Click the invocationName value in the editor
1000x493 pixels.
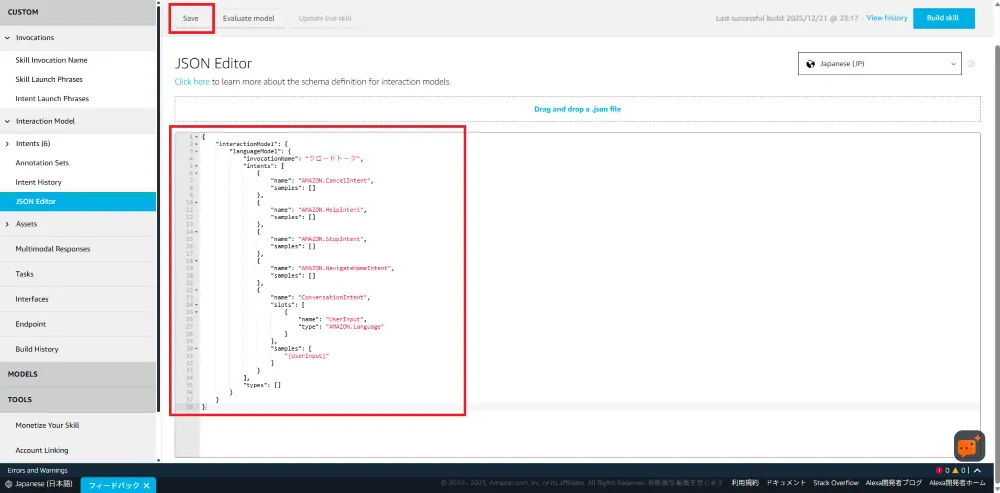pos(334,158)
